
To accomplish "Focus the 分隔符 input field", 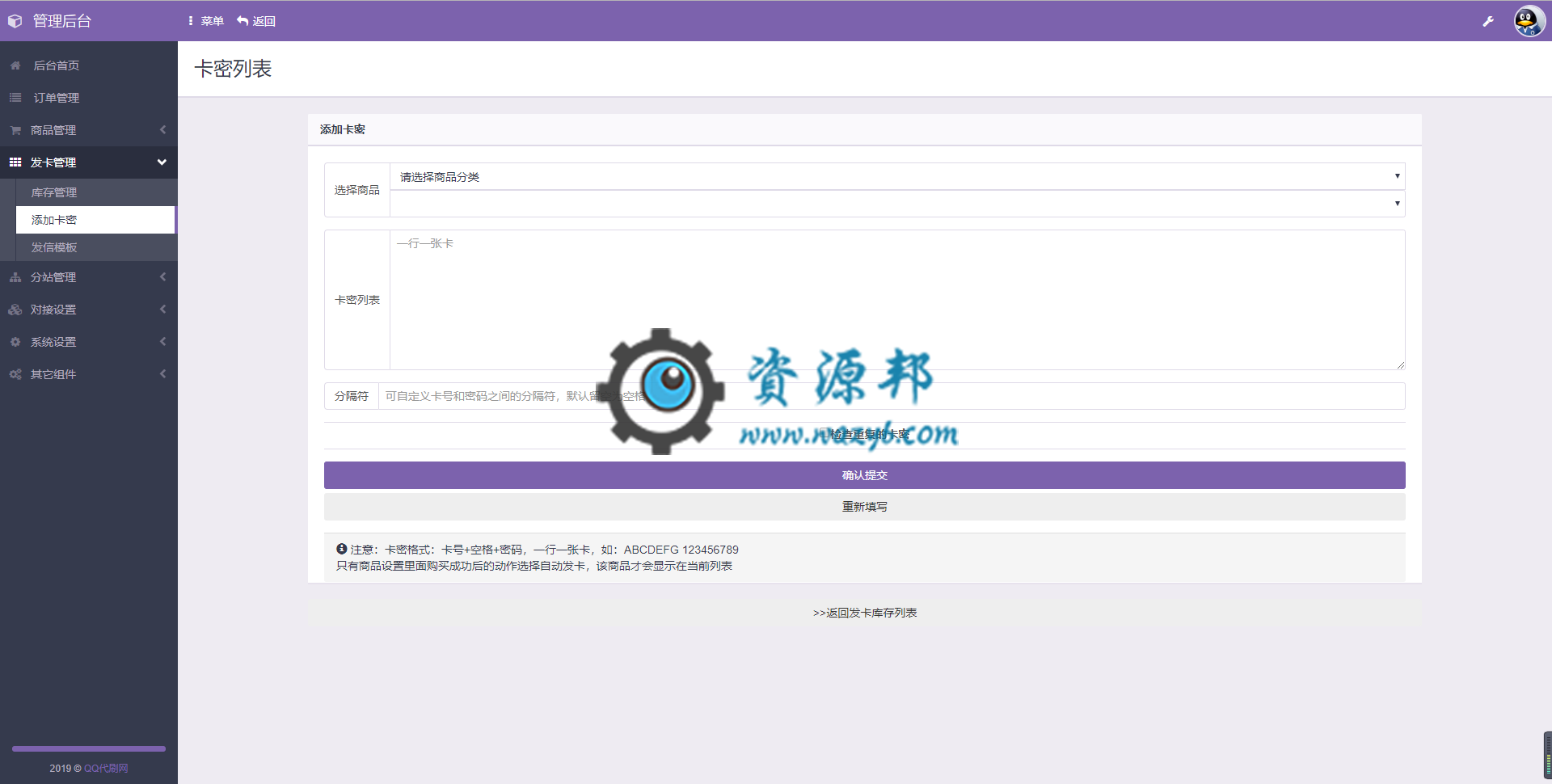I will [892, 396].
